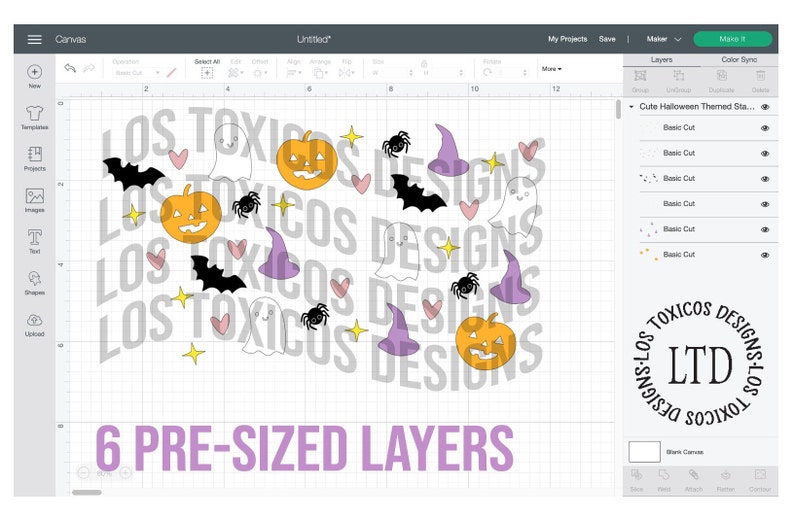The width and height of the screenshot is (794, 519).
Task: Open the Operation Basic Cut dropdown
Action: [x=137, y=73]
